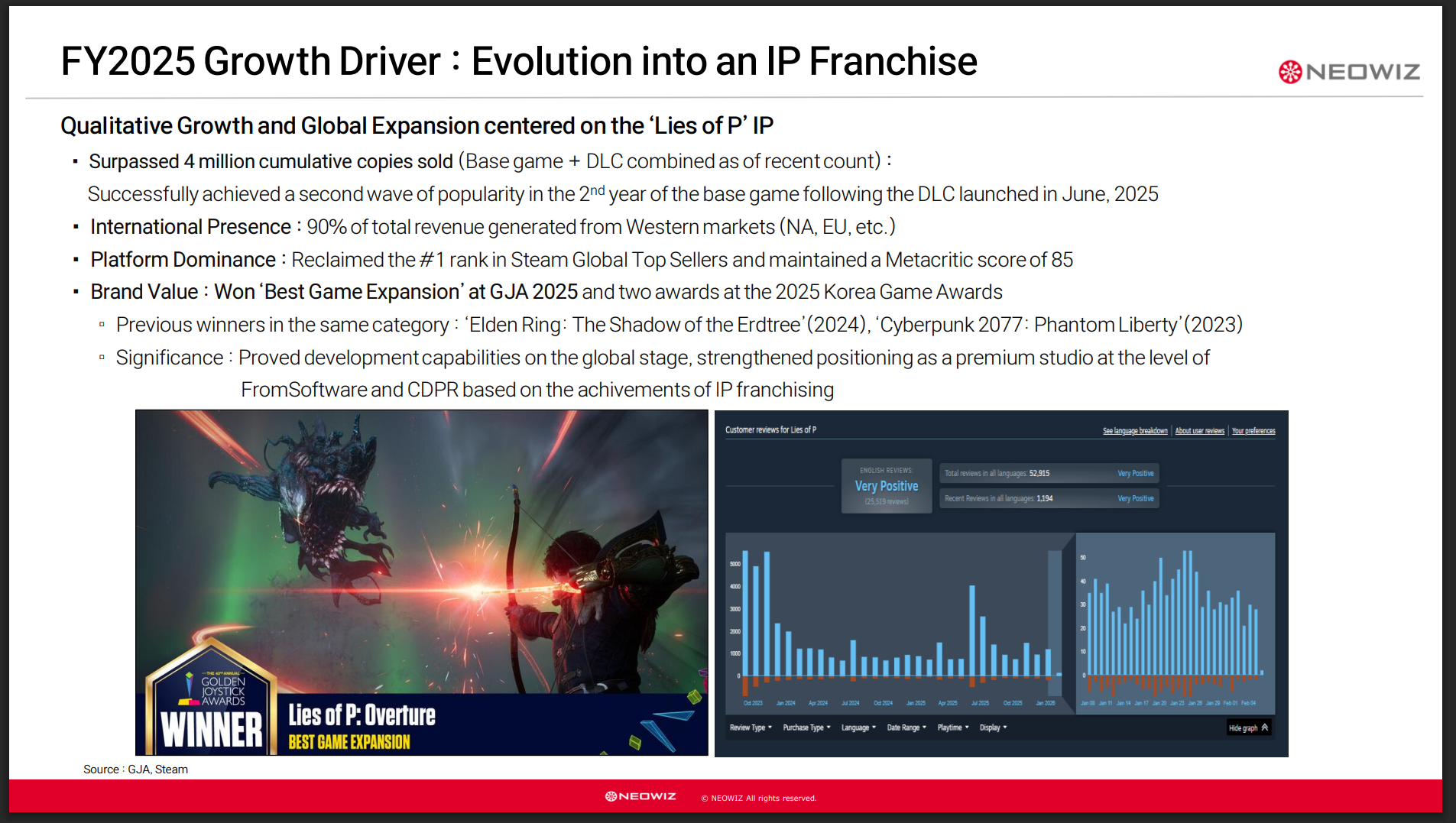The height and width of the screenshot is (823, 1456).
Task: Click the Golden Joystick trophy emblem
Action: coord(189,687)
